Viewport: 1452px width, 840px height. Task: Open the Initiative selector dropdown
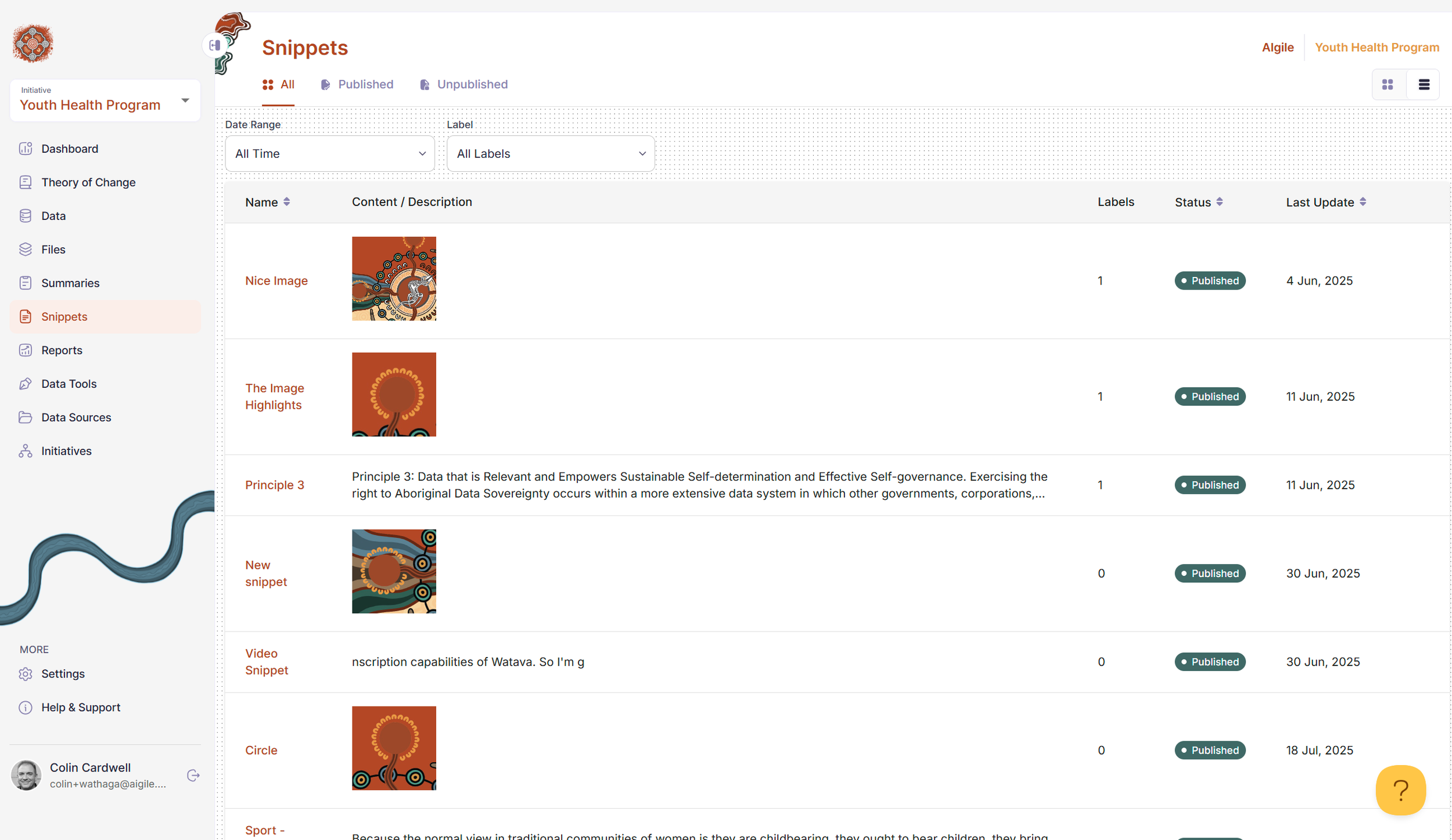pyautogui.click(x=185, y=100)
